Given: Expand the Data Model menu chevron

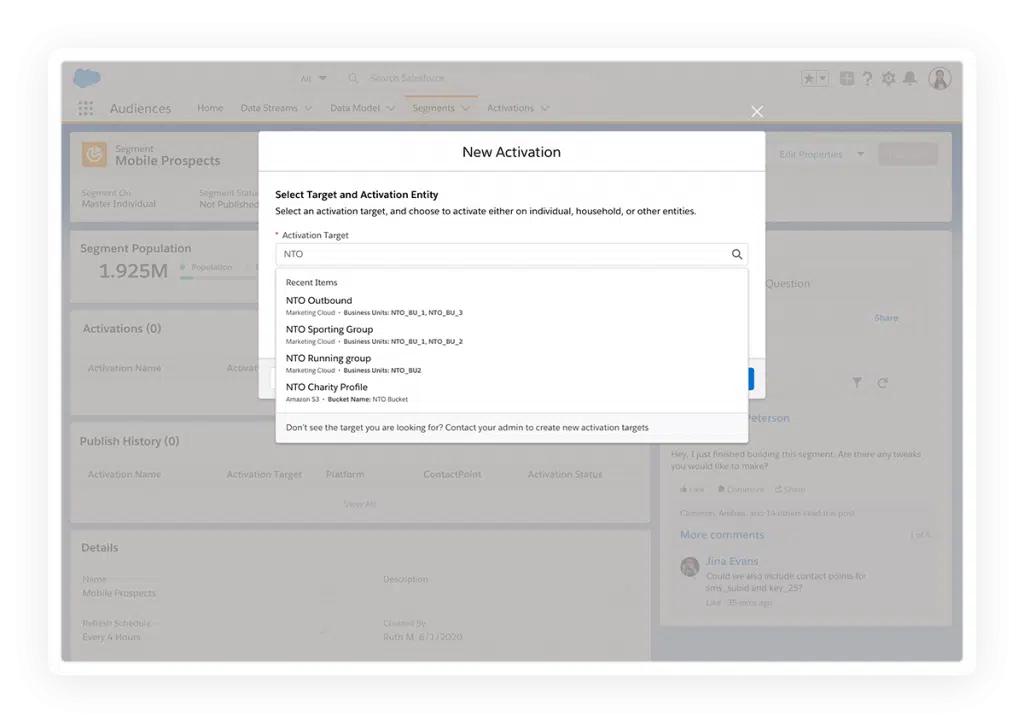Looking at the screenshot, I should (391, 108).
